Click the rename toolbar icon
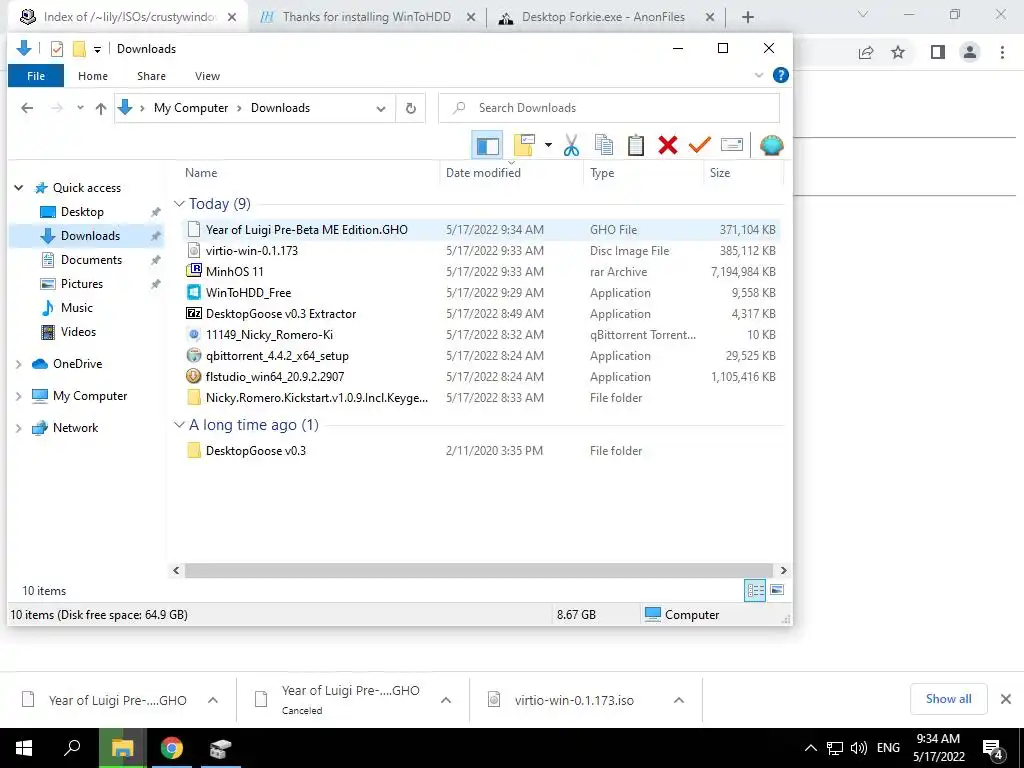The width and height of the screenshot is (1024, 768). (x=731, y=145)
